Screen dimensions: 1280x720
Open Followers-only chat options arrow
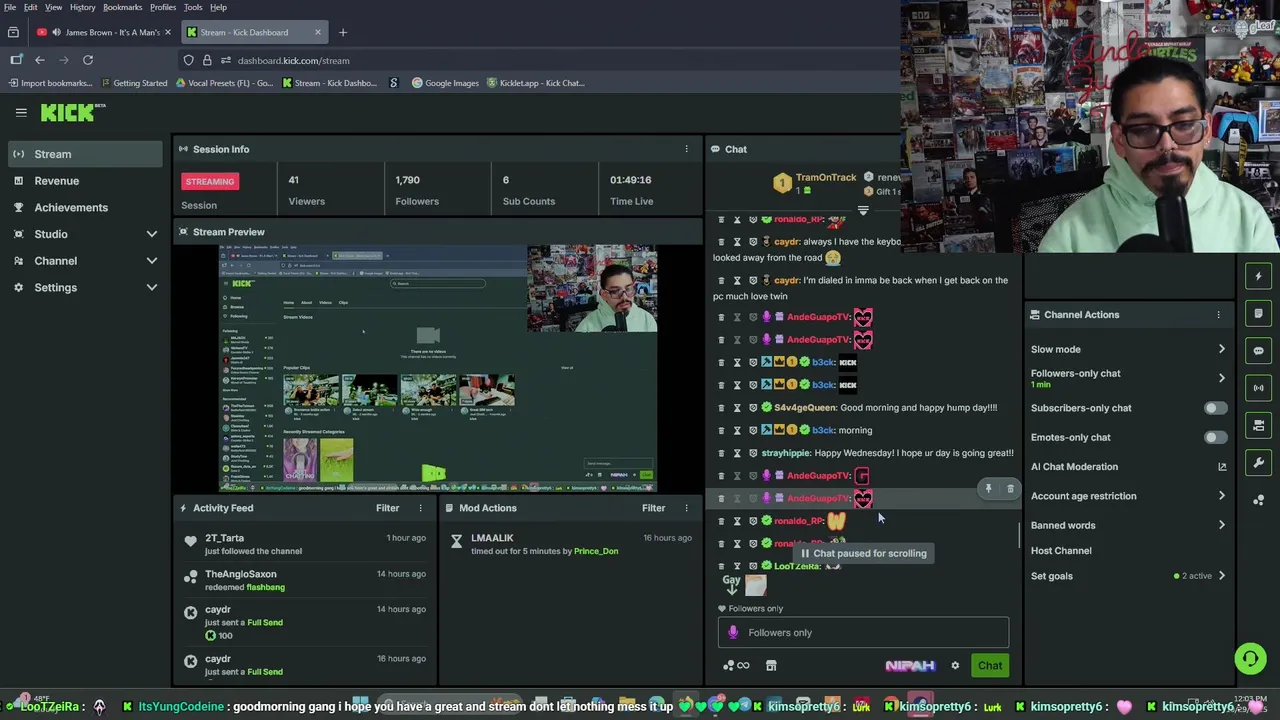1221,378
